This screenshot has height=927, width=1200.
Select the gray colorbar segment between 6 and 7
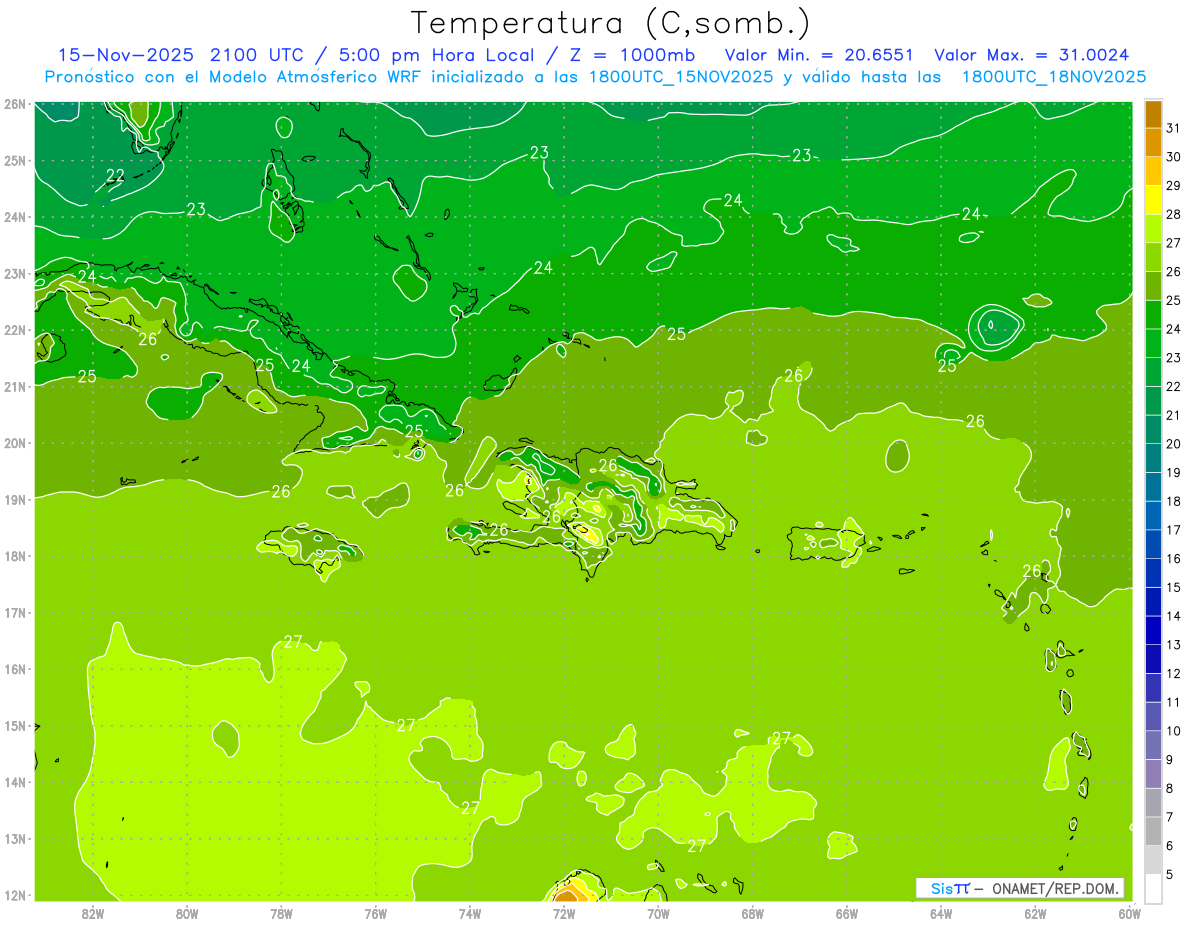1153,831
